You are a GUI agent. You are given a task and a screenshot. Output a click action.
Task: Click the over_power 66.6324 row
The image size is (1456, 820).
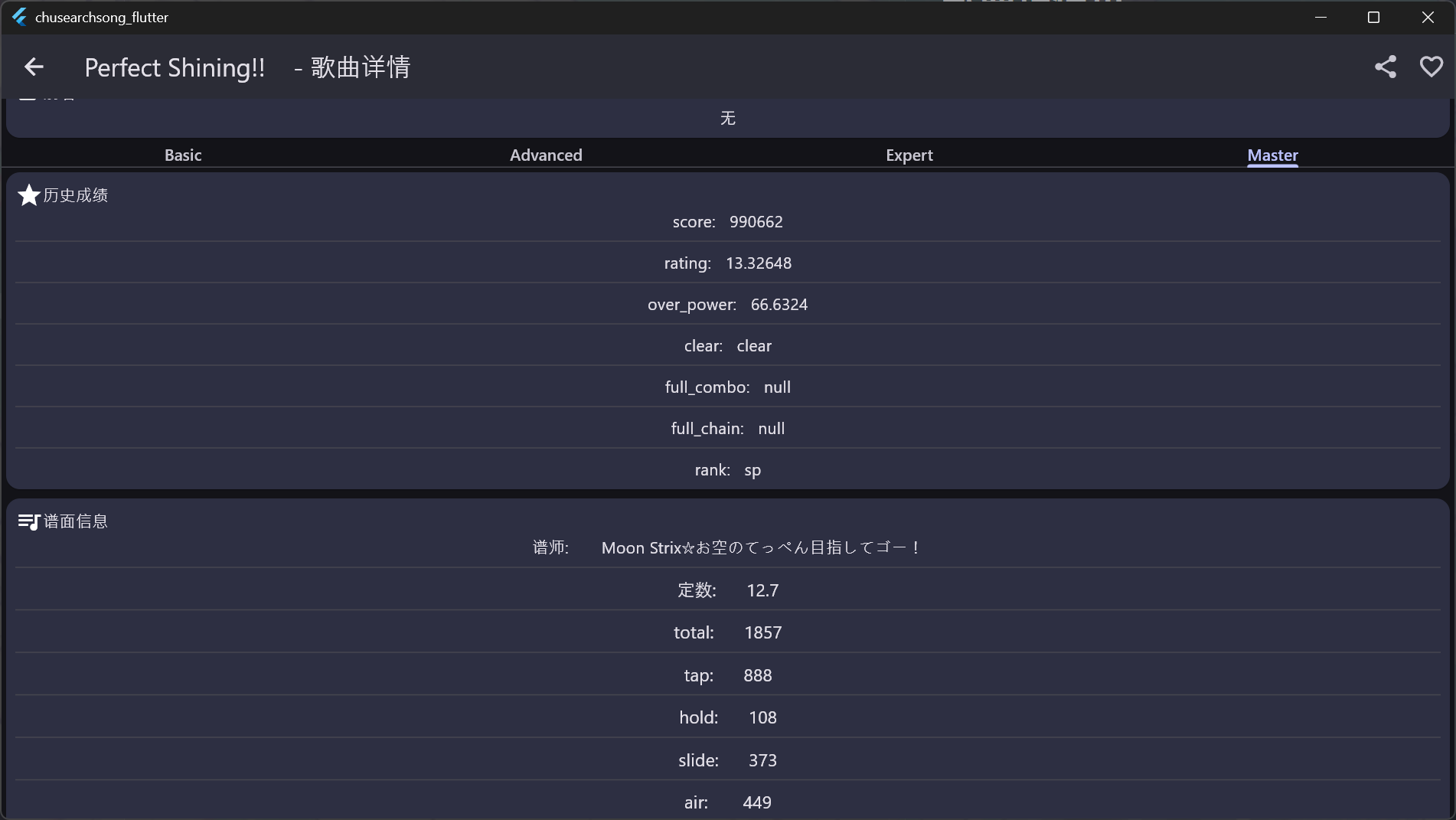coord(728,305)
